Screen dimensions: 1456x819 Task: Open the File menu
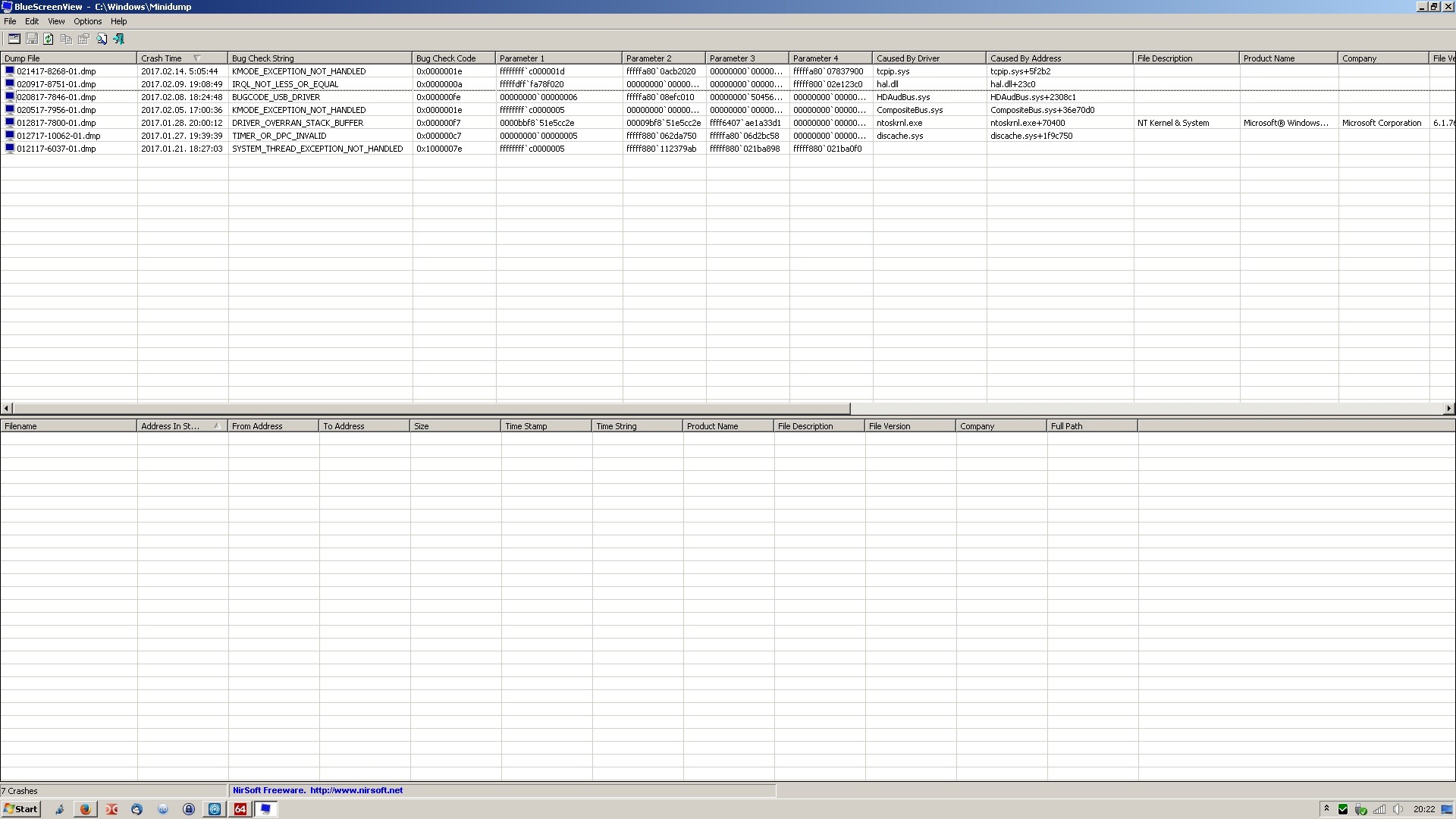(10, 21)
